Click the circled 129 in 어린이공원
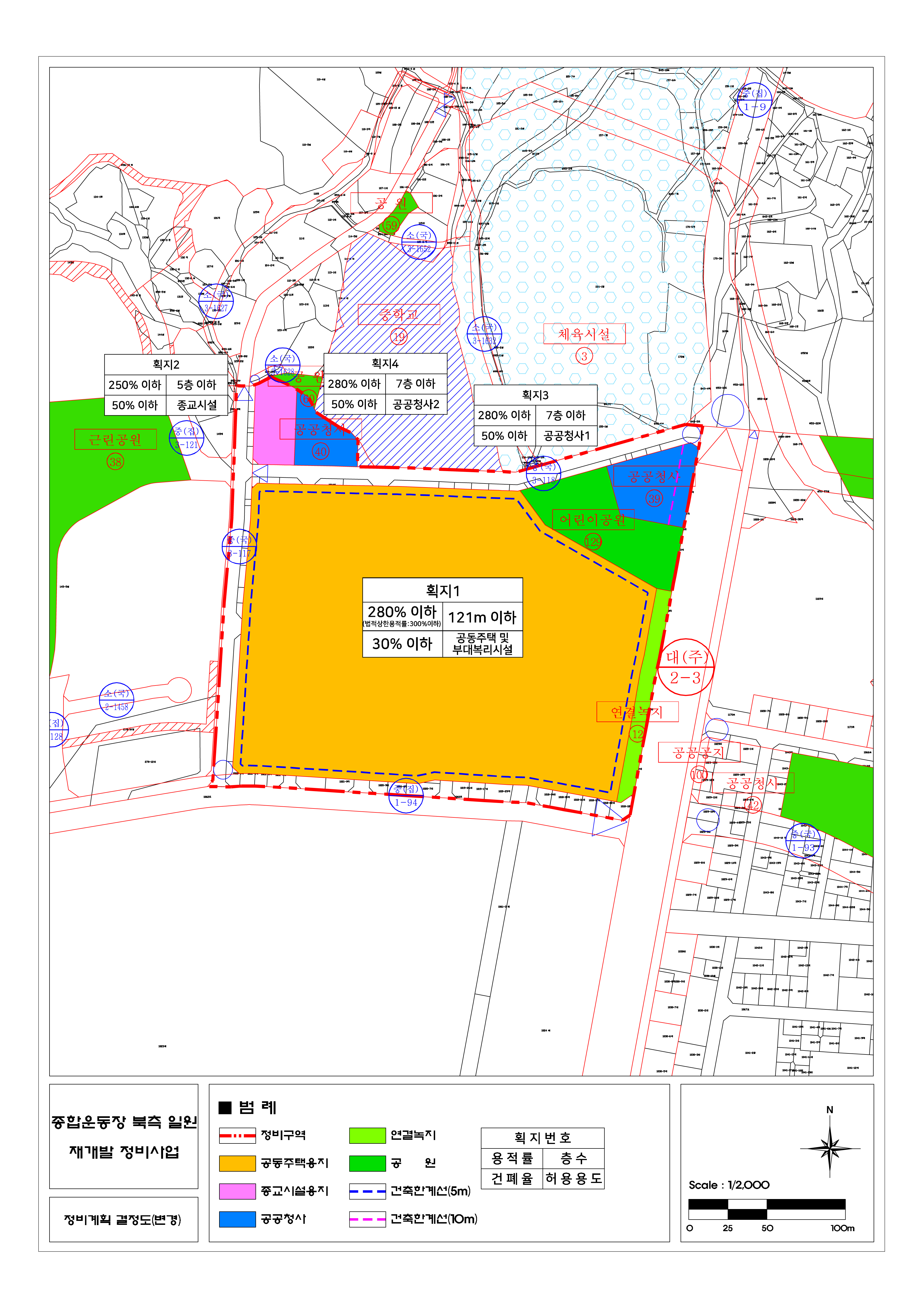The width and height of the screenshot is (924, 1307). point(593,541)
